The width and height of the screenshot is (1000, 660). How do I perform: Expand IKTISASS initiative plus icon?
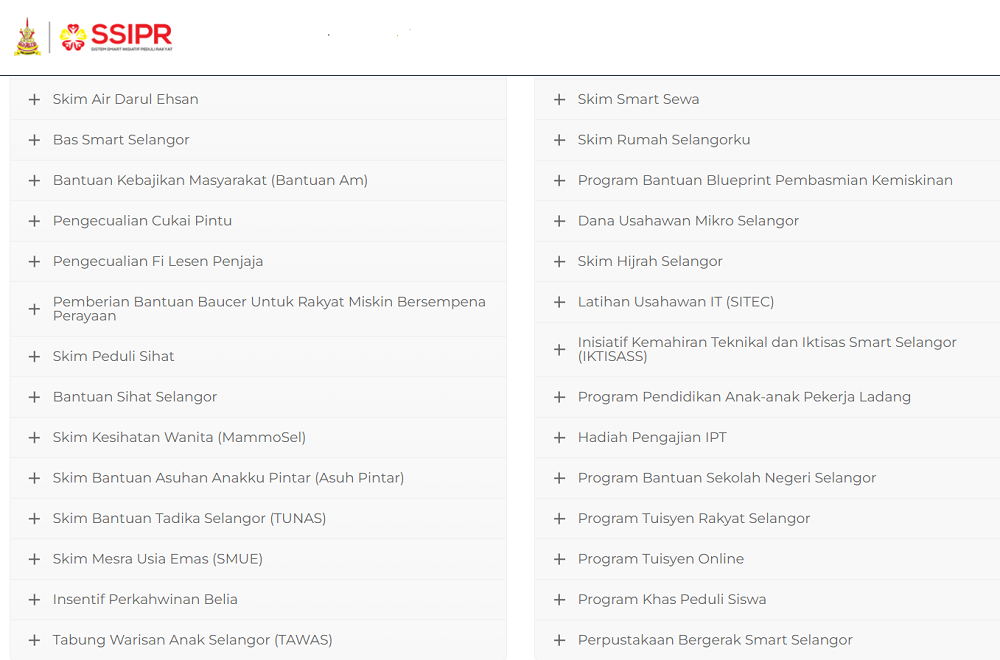pyautogui.click(x=559, y=349)
